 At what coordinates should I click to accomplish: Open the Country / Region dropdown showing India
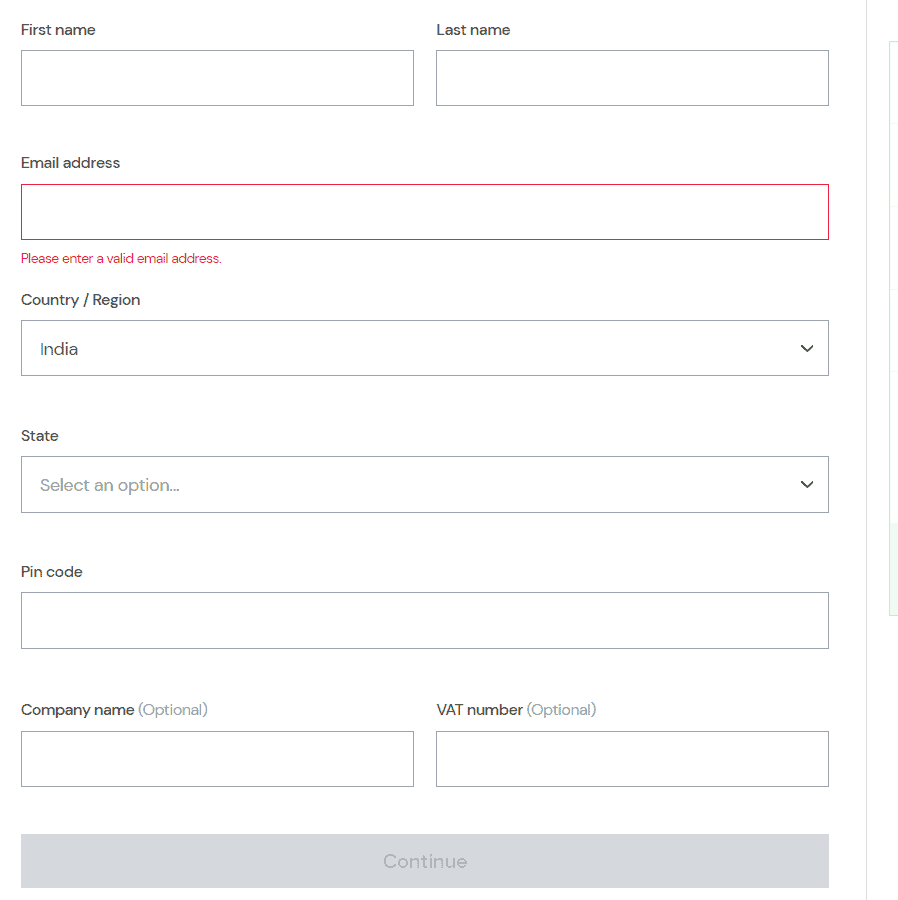coord(425,348)
